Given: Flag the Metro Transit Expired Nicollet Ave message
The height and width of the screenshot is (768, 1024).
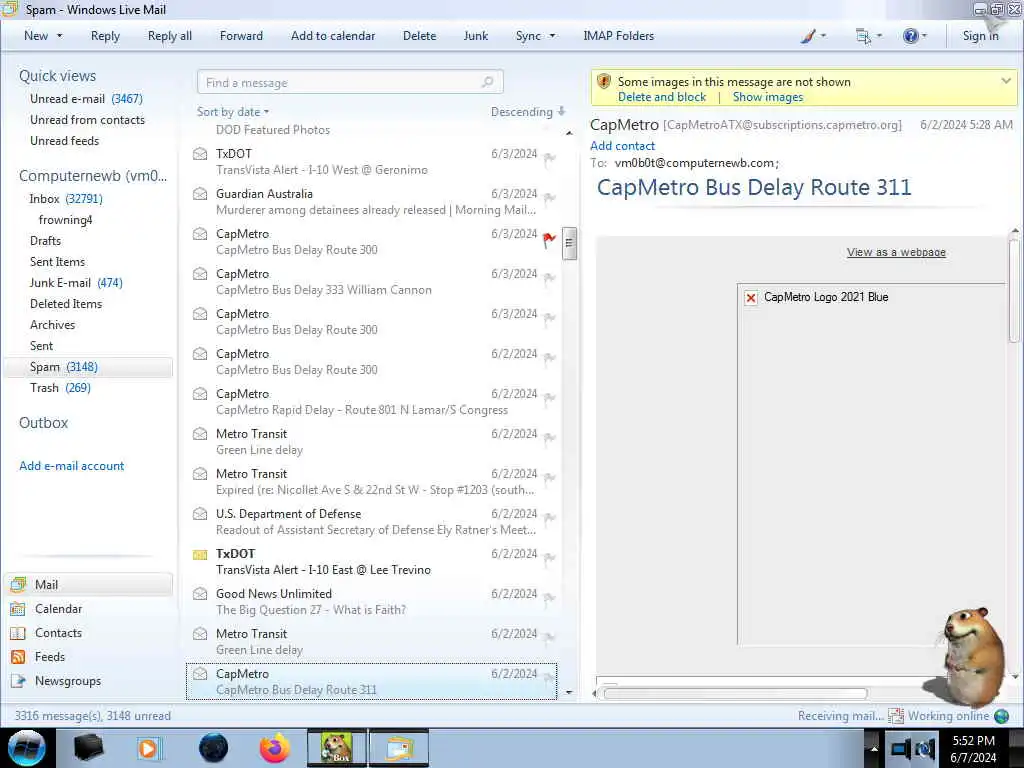Looking at the screenshot, I should (549, 479).
